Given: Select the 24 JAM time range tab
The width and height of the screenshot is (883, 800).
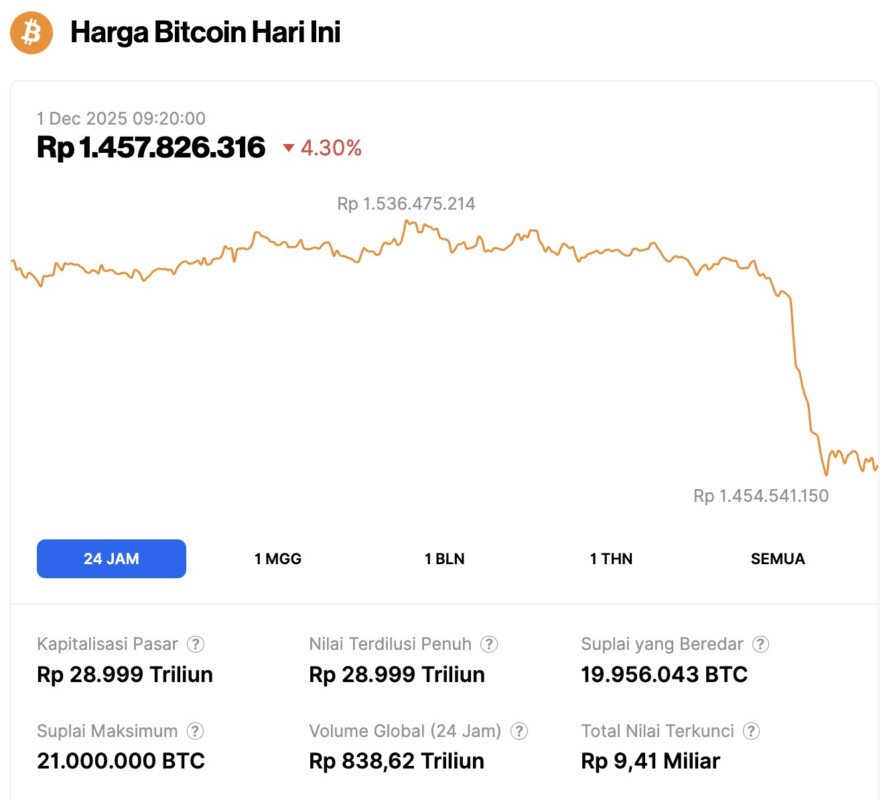Looking at the screenshot, I should click(111, 559).
